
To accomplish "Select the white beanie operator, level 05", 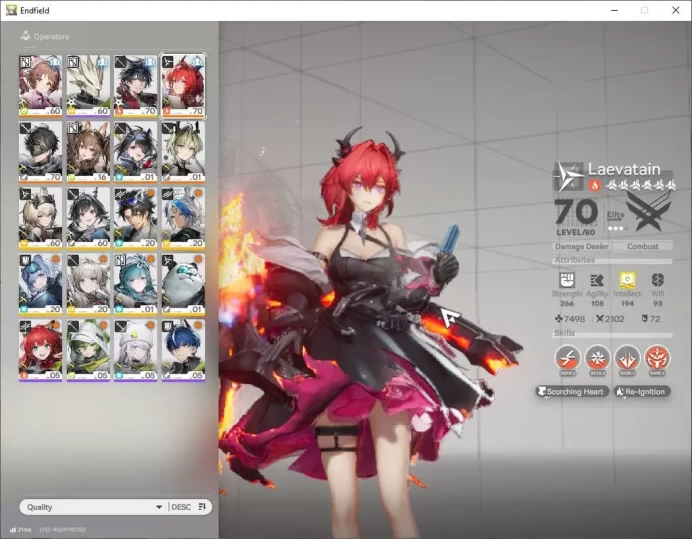I will tap(135, 351).
